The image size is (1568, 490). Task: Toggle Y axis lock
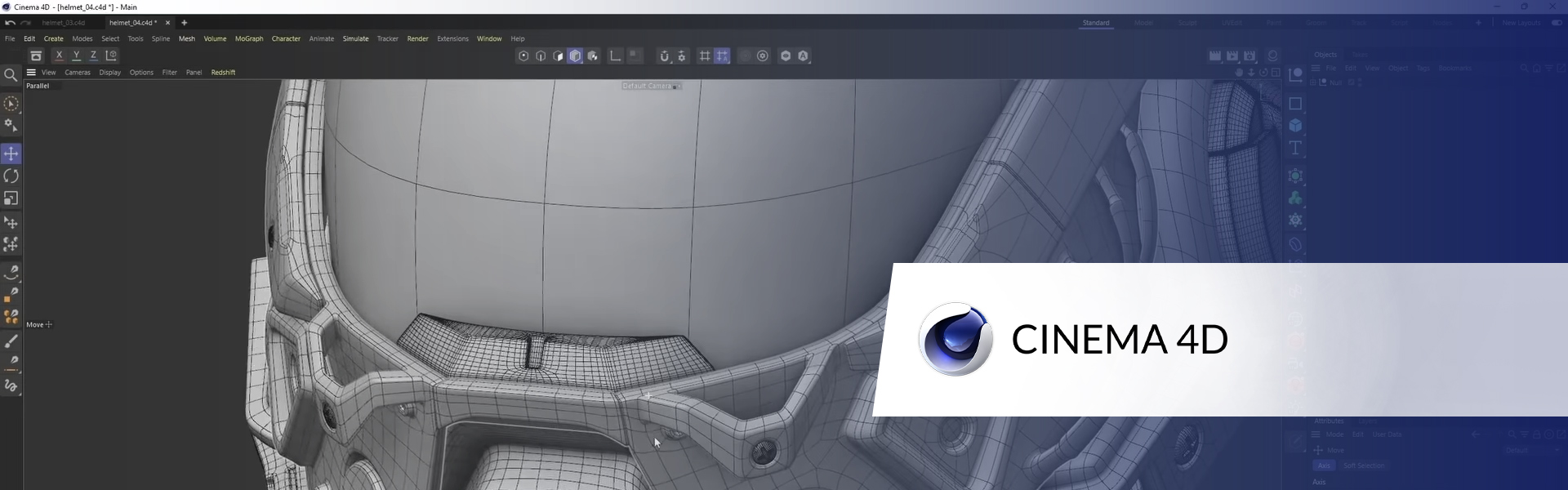tap(76, 56)
